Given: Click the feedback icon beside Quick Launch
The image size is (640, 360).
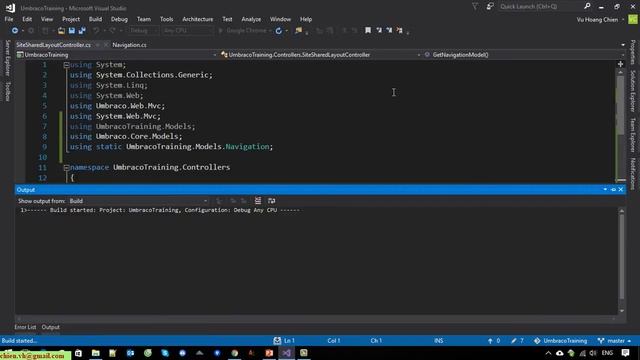Looking at the screenshot, I should point(490,6).
